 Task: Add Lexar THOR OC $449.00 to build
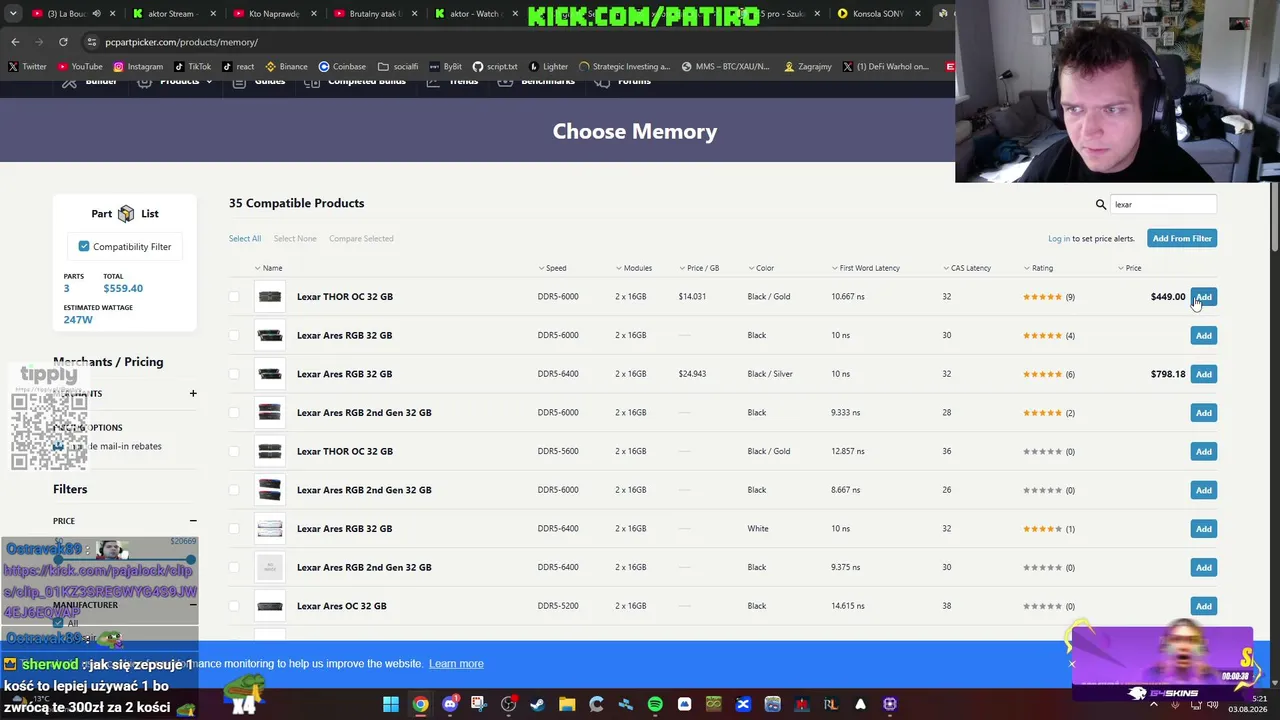point(1204,297)
